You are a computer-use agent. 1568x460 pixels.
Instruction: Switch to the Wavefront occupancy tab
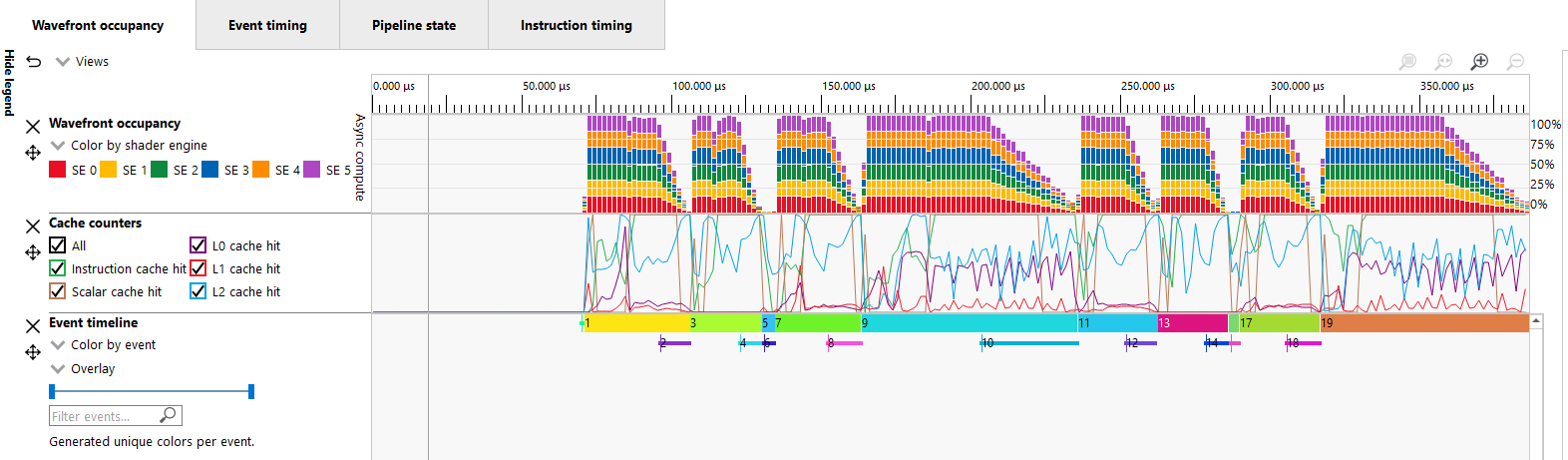(x=98, y=25)
